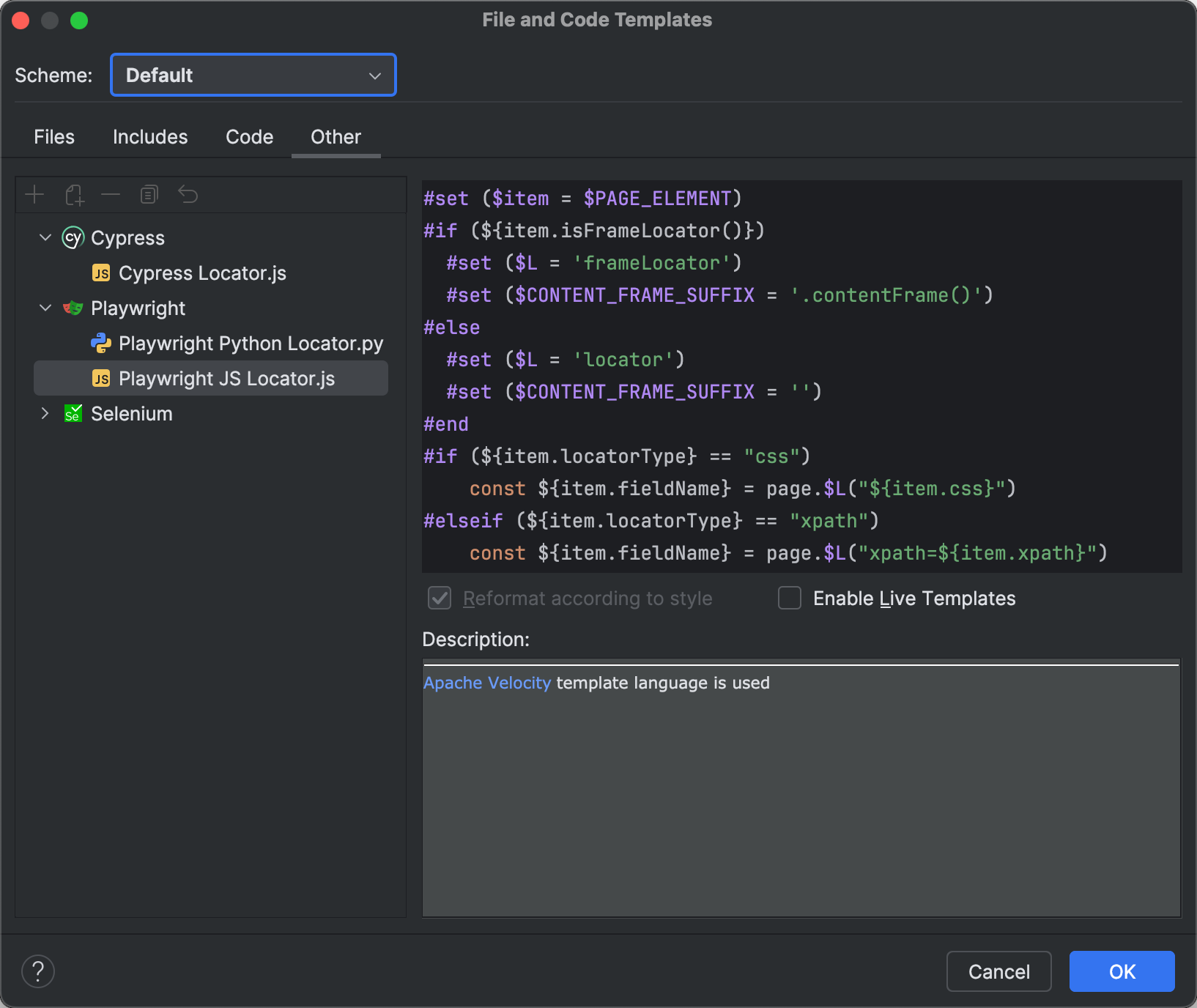The image size is (1197, 1008).
Task: Click the Copy Template toolbar icon
Action: [149, 194]
